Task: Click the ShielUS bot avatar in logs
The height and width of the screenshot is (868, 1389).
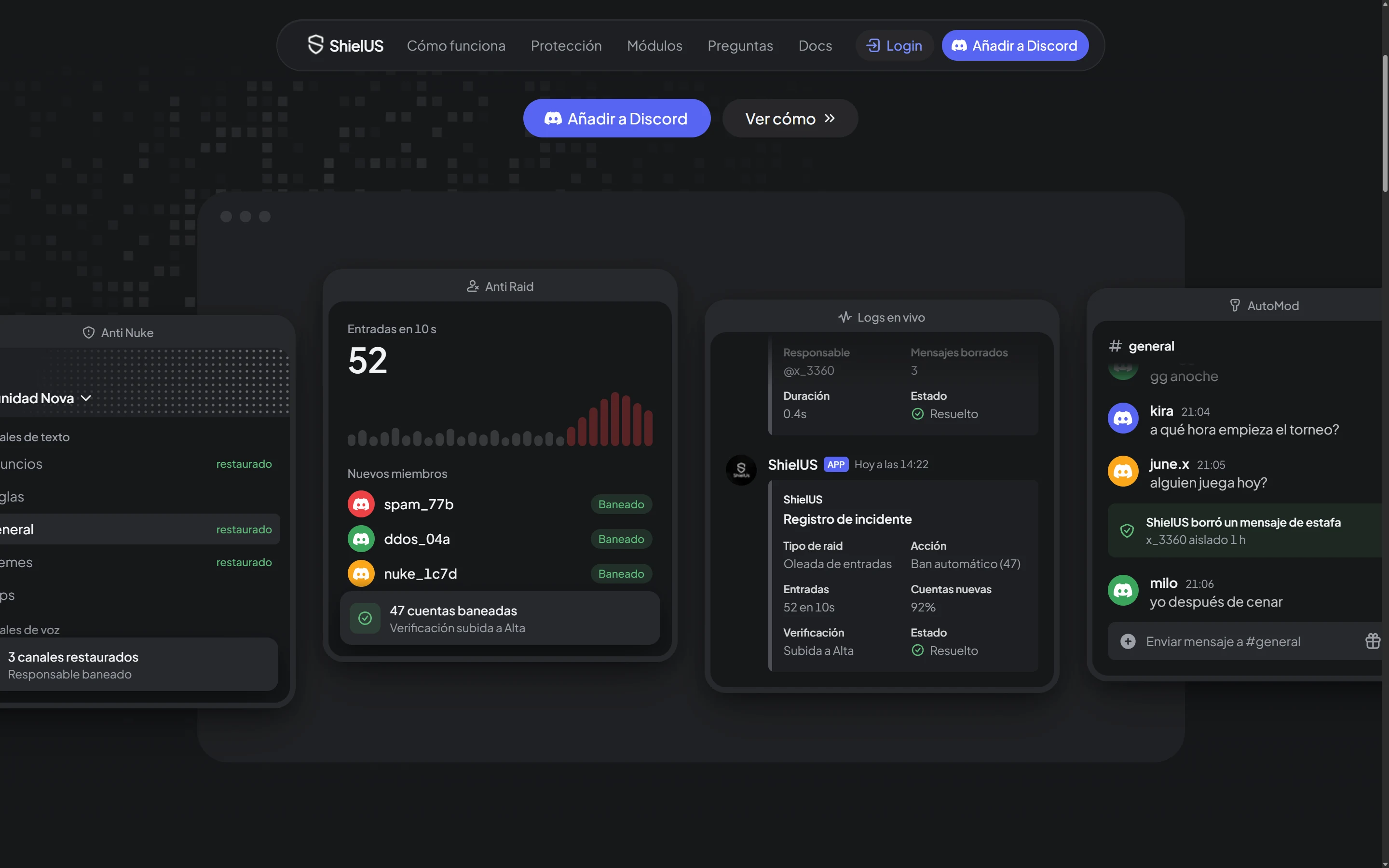Action: (741, 470)
